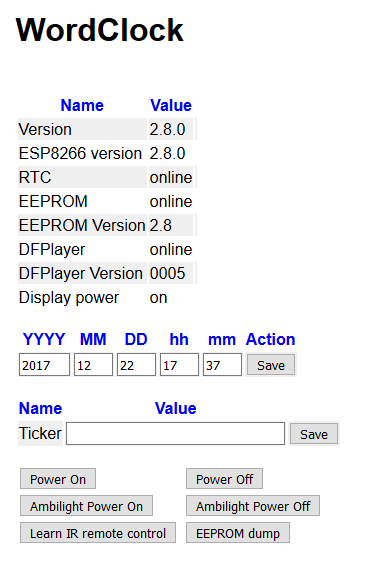
Task: Click the Power On button
Action: (x=58, y=479)
